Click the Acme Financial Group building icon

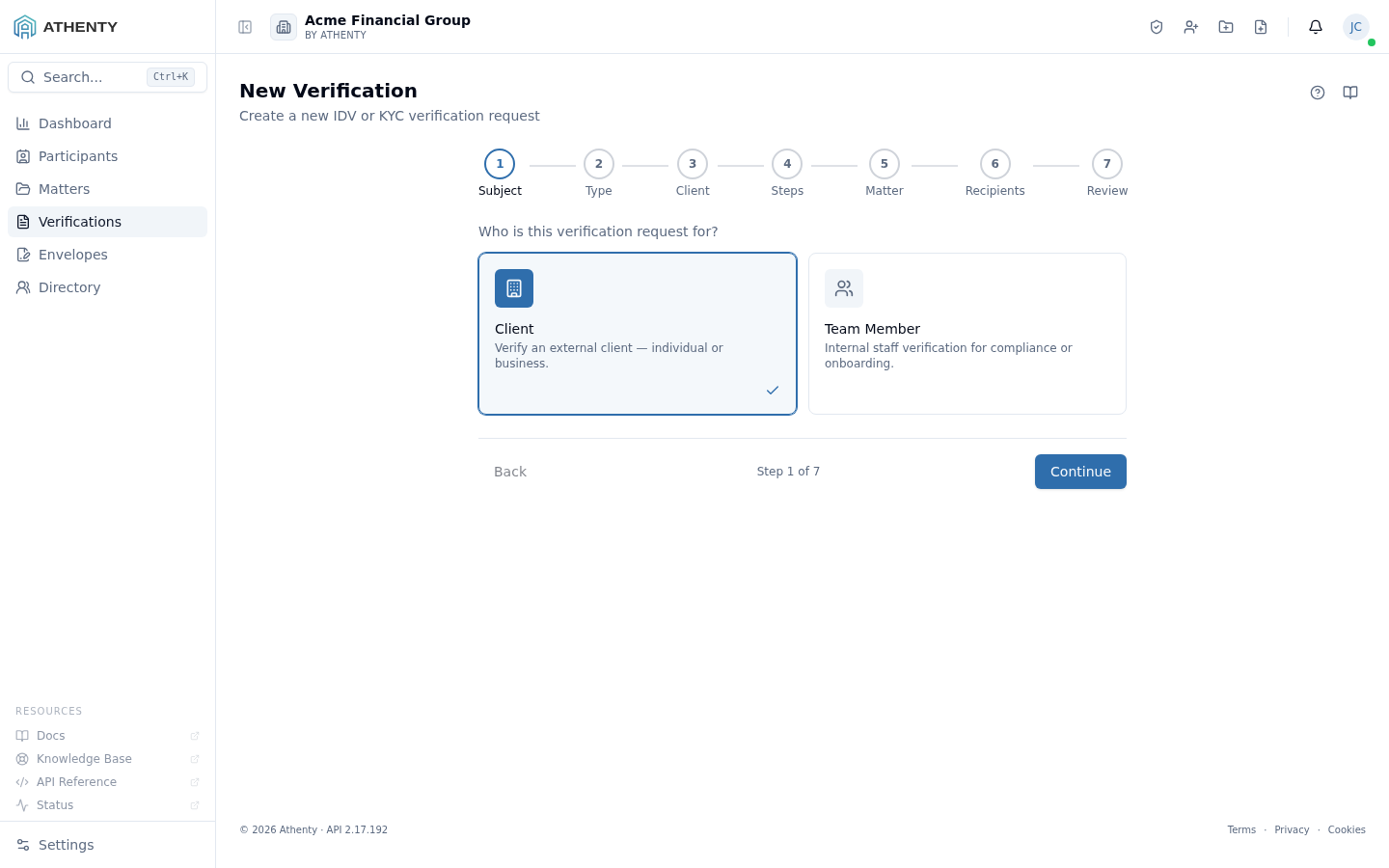pyautogui.click(x=284, y=27)
